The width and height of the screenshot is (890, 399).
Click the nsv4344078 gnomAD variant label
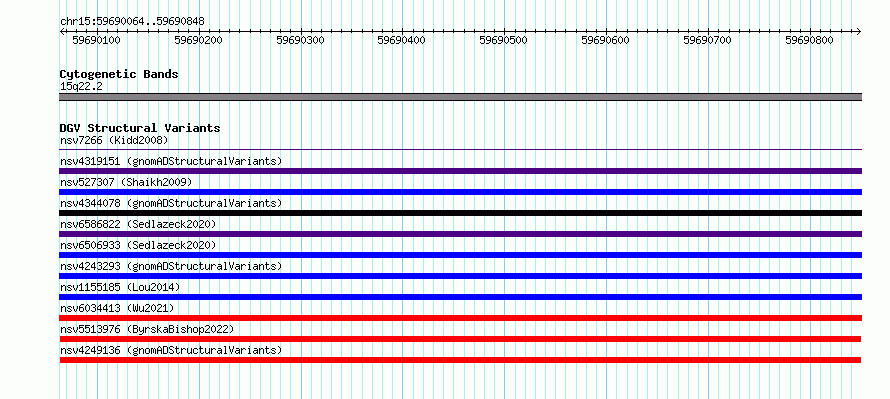pyautogui.click(x=171, y=203)
